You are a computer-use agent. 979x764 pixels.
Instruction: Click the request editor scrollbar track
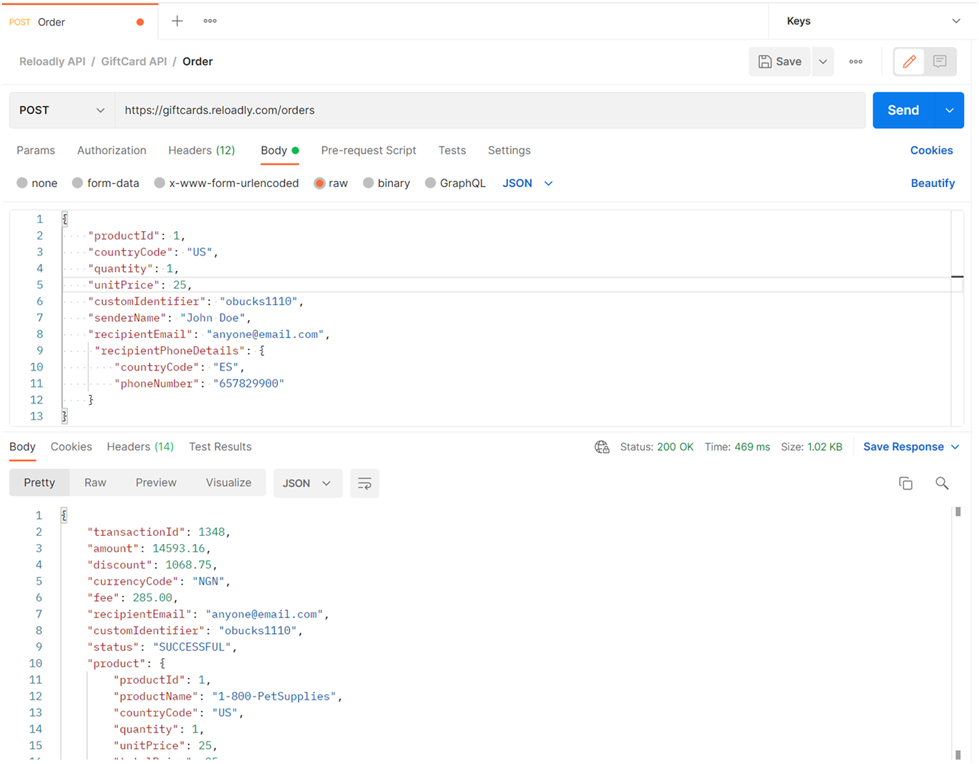coord(957,318)
